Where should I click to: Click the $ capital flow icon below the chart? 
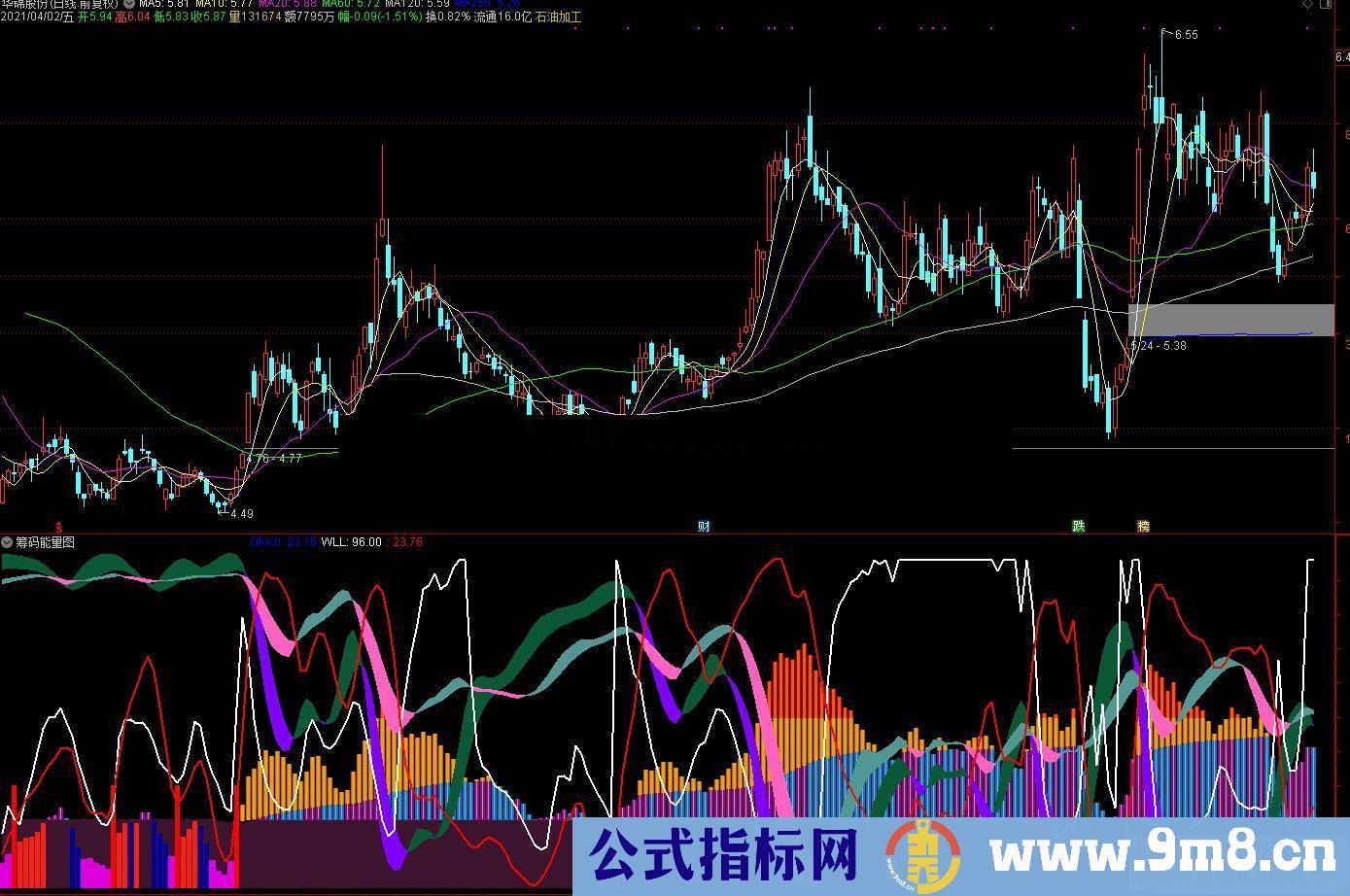(x=57, y=525)
